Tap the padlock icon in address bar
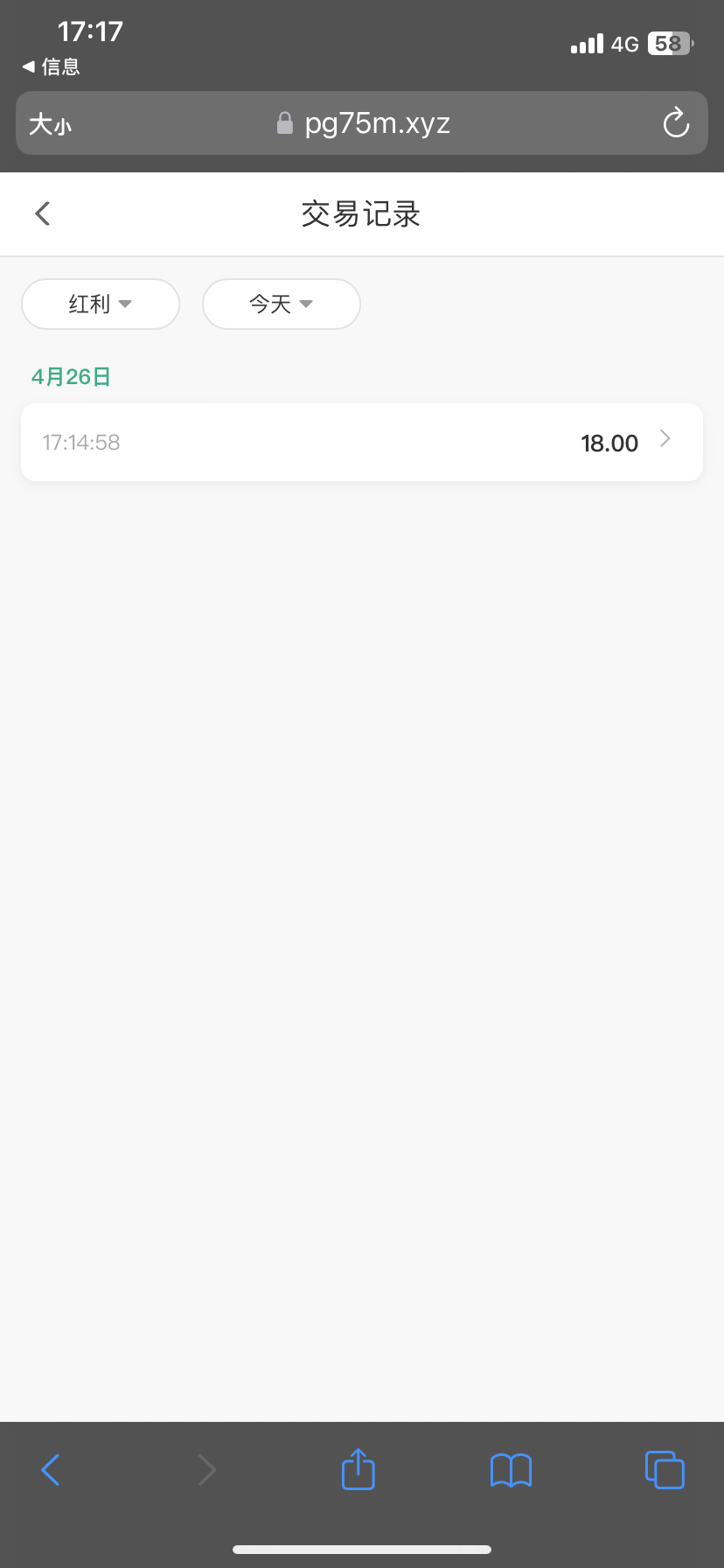Screen dimensions: 724x1568 click(x=285, y=123)
